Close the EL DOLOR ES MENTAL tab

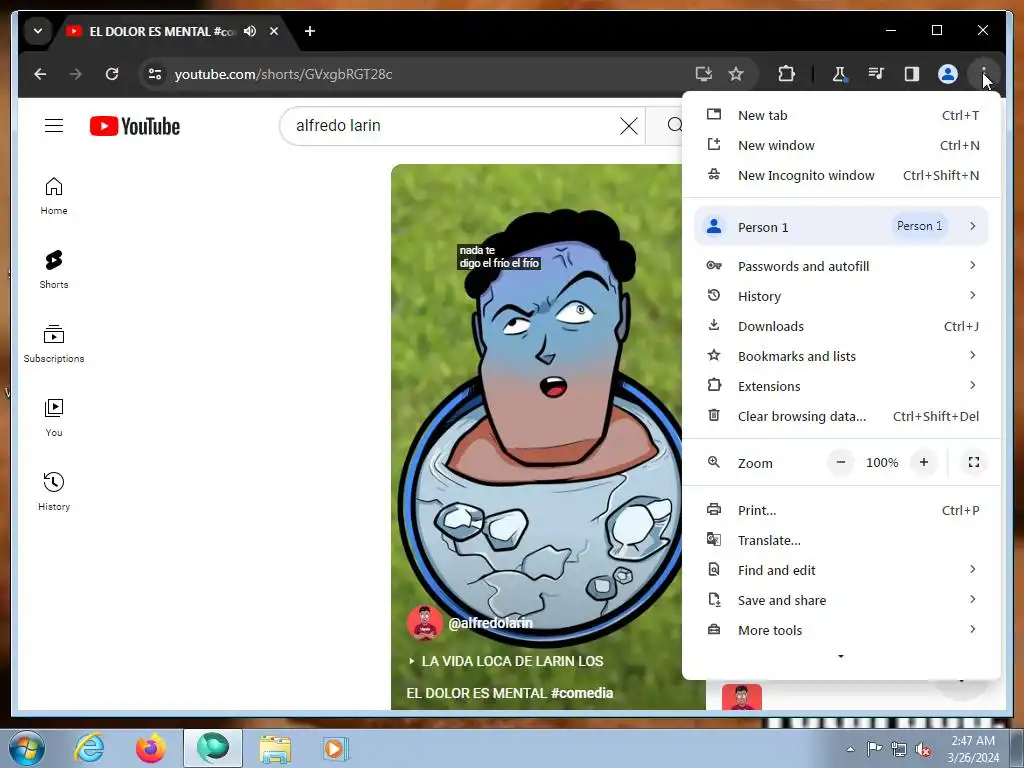click(x=274, y=31)
